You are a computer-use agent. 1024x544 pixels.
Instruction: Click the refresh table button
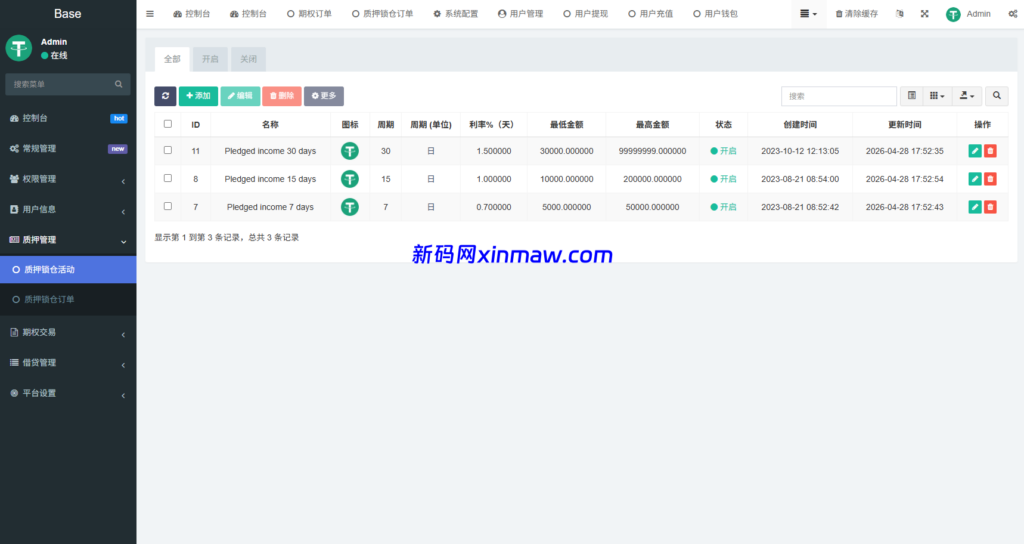165,96
